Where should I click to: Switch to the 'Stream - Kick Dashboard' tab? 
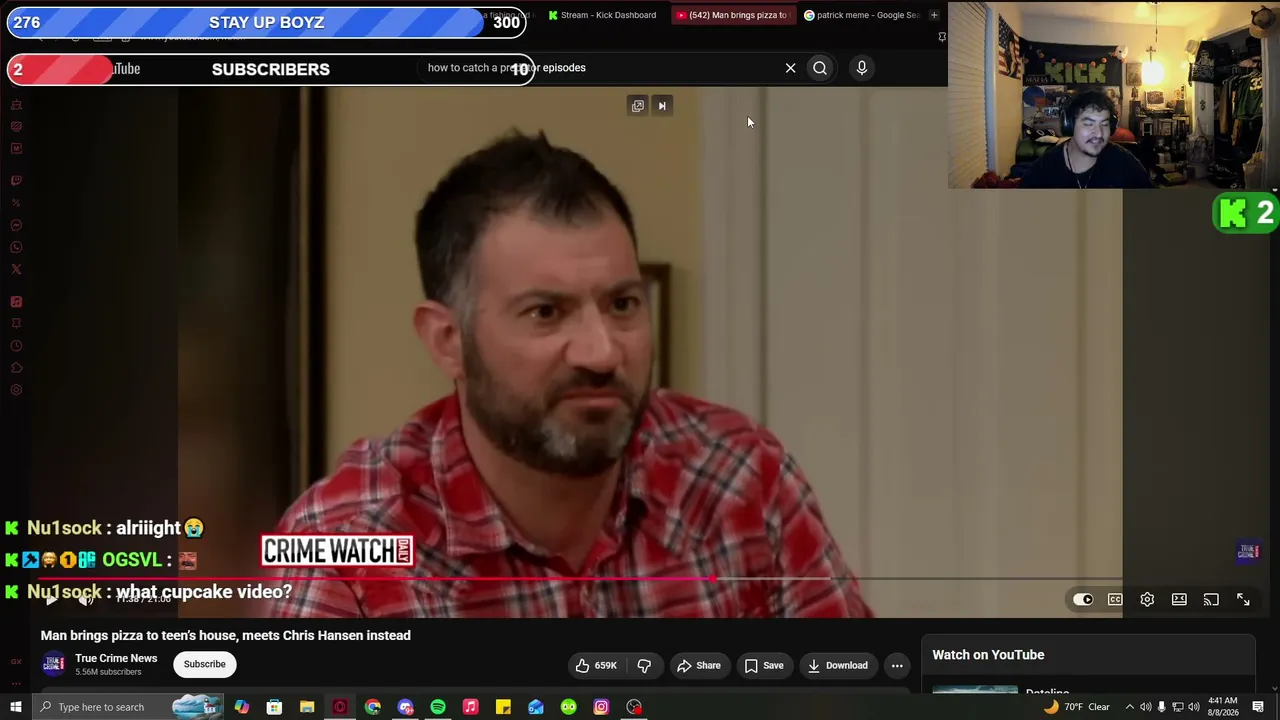point(602,15)
